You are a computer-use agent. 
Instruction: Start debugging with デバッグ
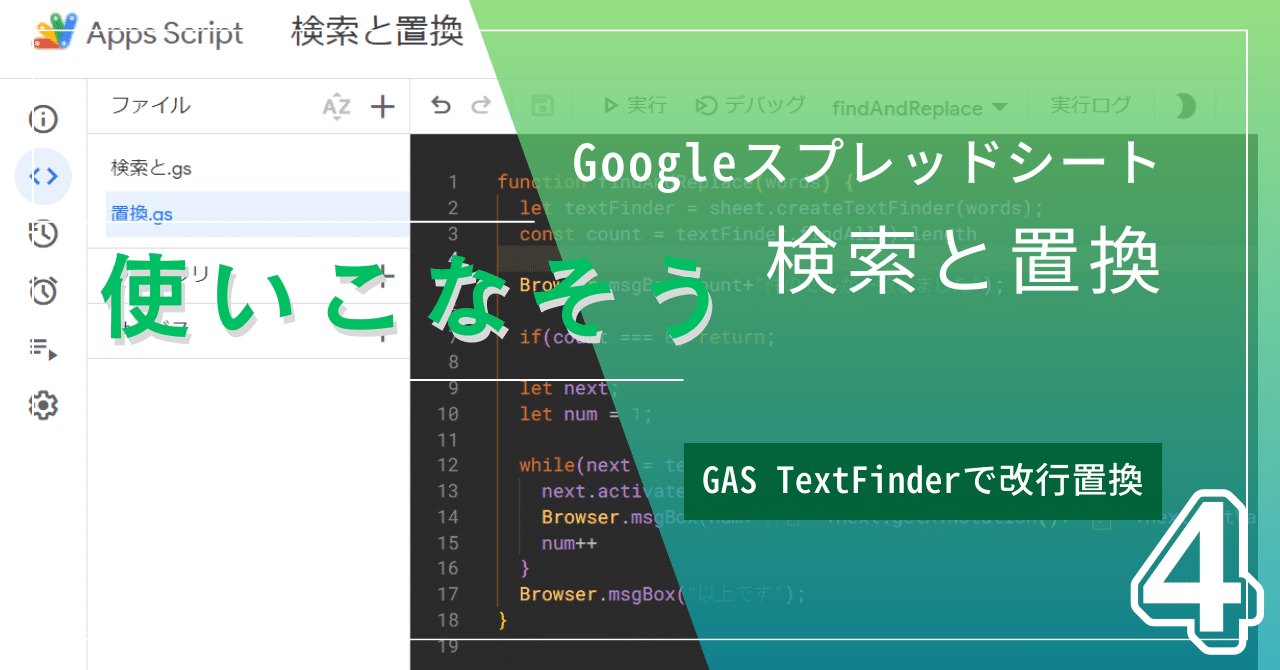click(750, 105)
